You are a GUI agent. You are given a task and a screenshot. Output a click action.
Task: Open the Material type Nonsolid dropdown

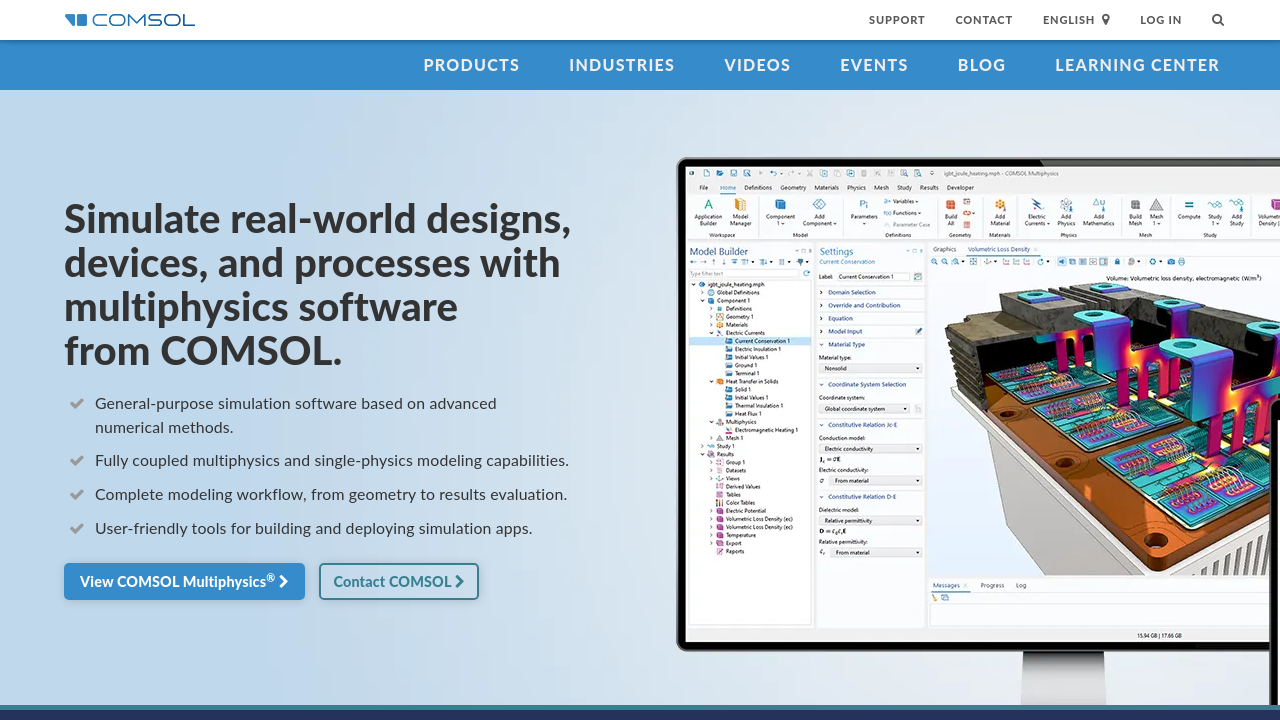point(870,368)
